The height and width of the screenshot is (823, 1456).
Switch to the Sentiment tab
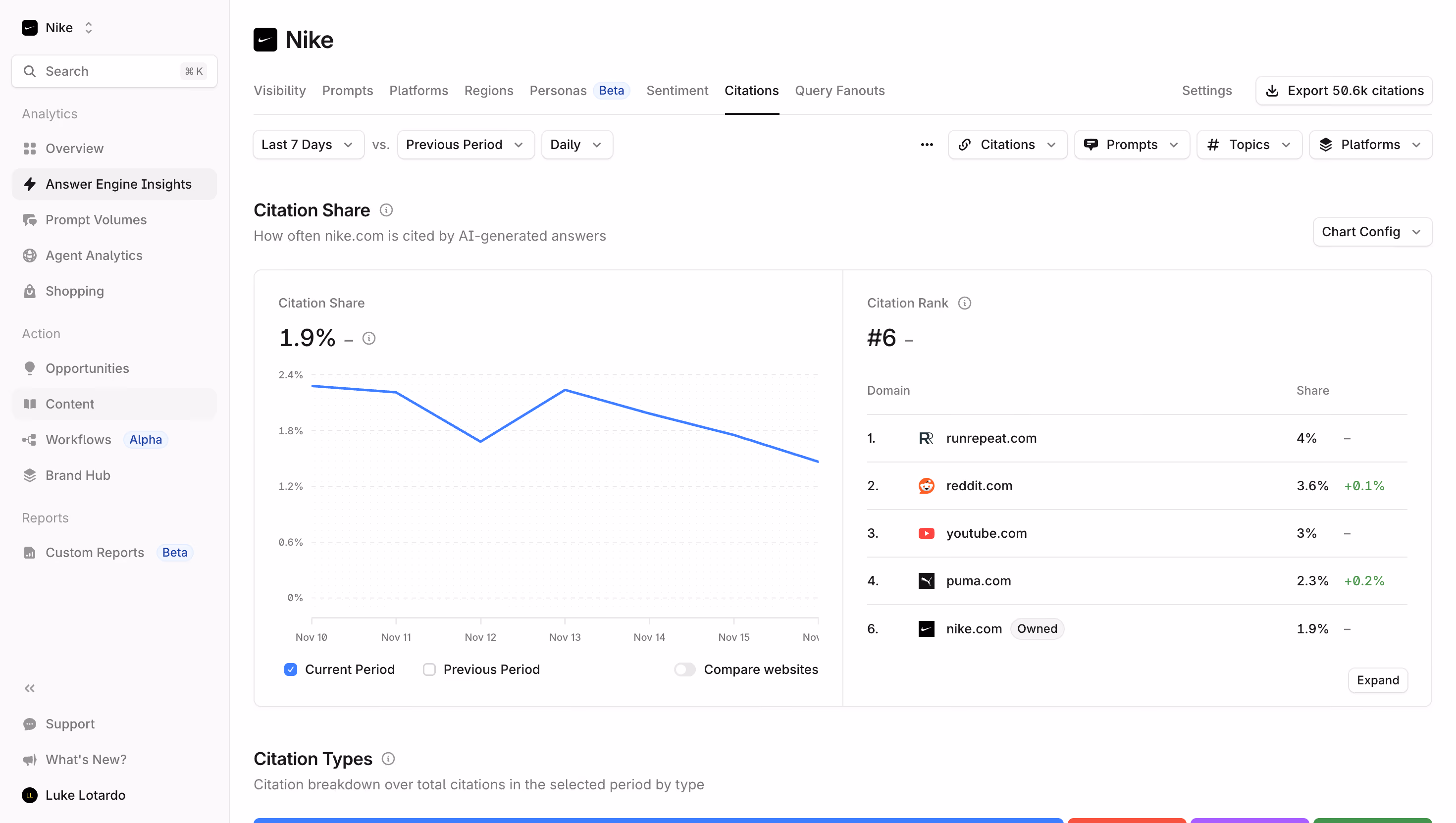pos(677,91)
